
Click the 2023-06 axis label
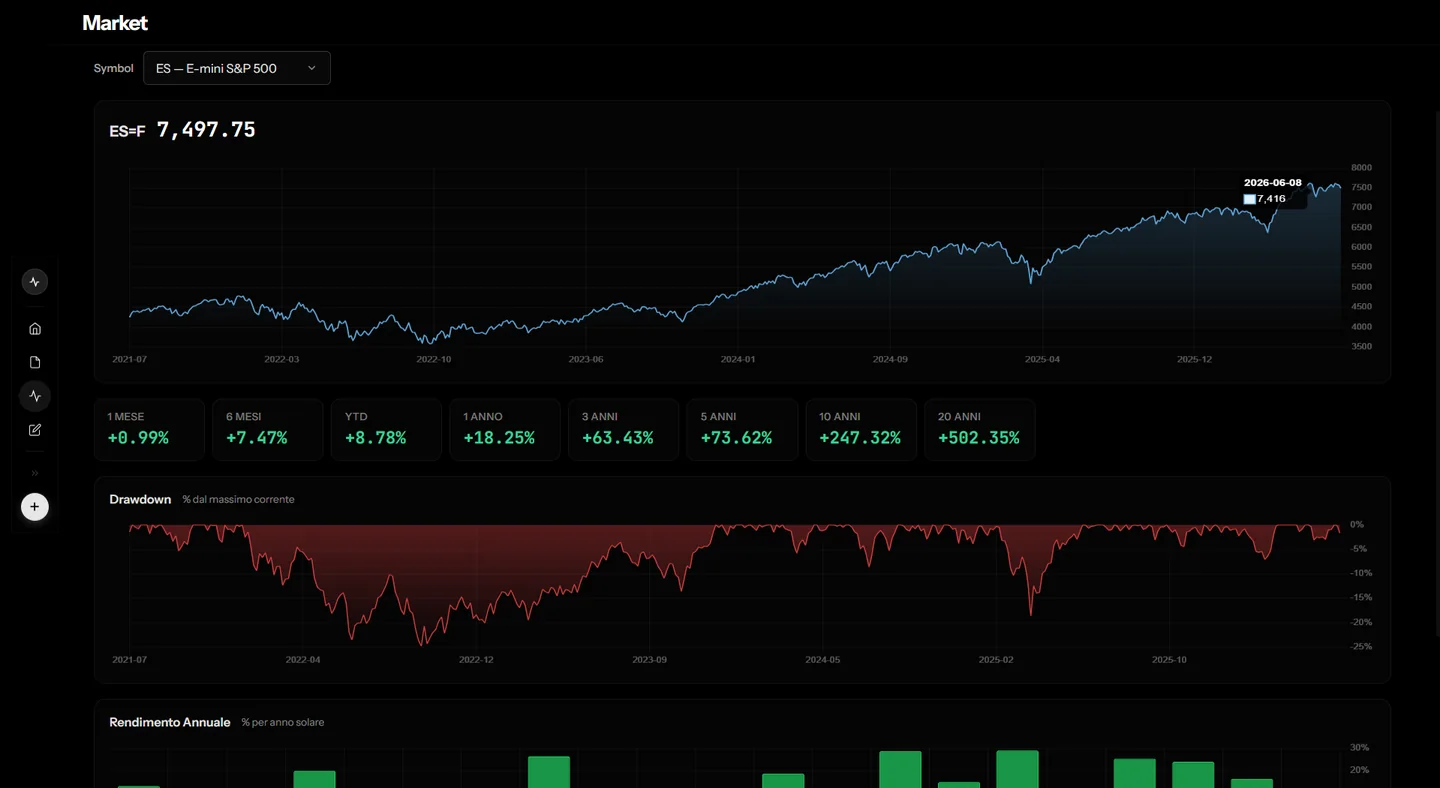point(586,359)
